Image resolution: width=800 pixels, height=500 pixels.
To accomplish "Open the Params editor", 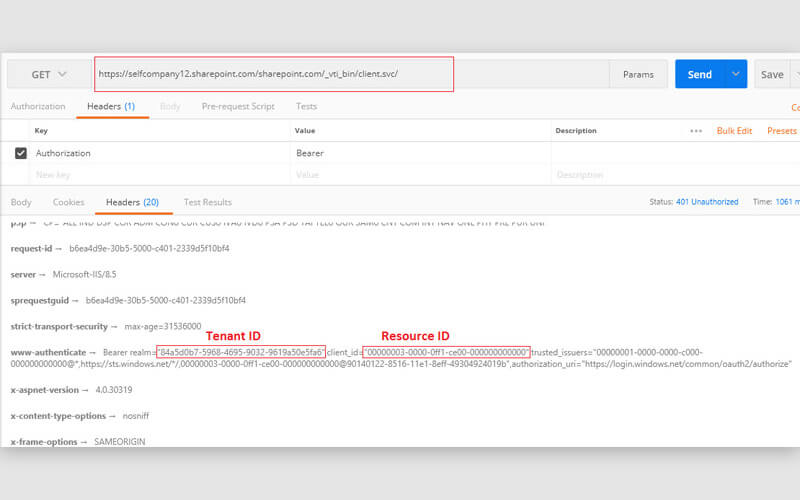I will pyautogui.click(x=638, y=75).
